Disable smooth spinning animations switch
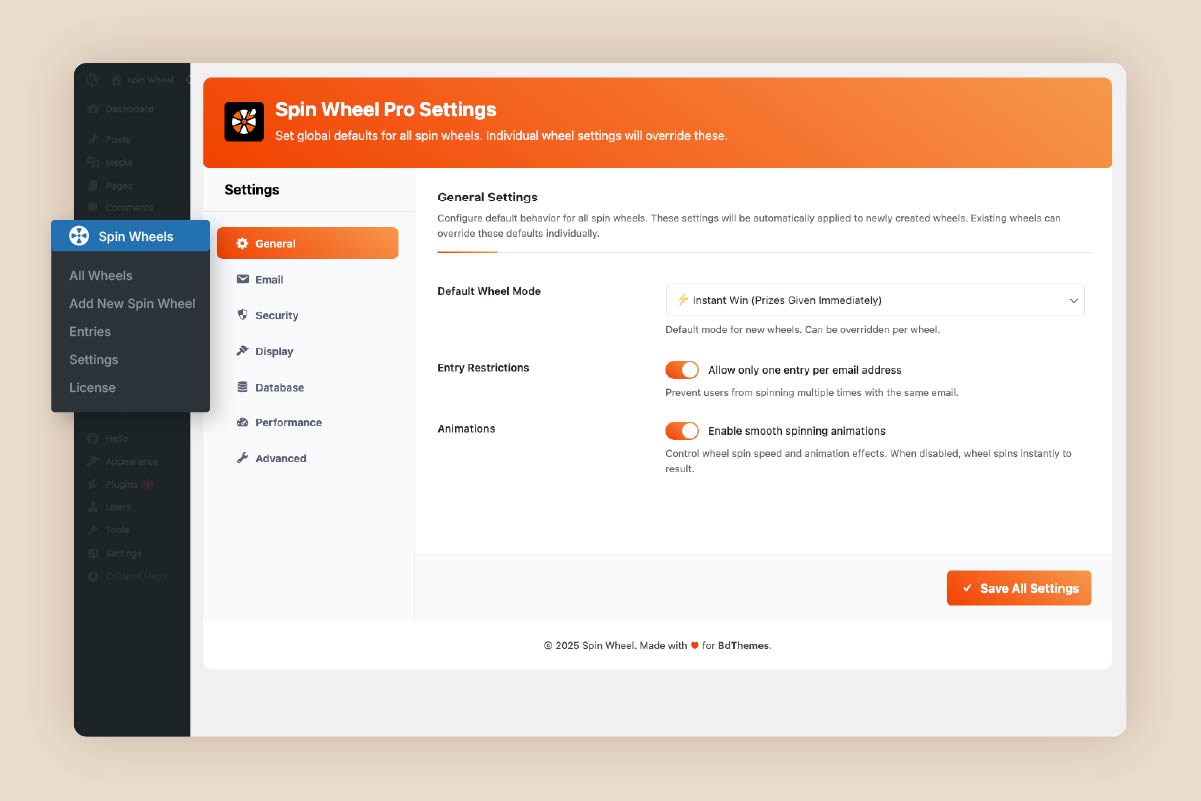The image size is (1201, 801). 682,431
